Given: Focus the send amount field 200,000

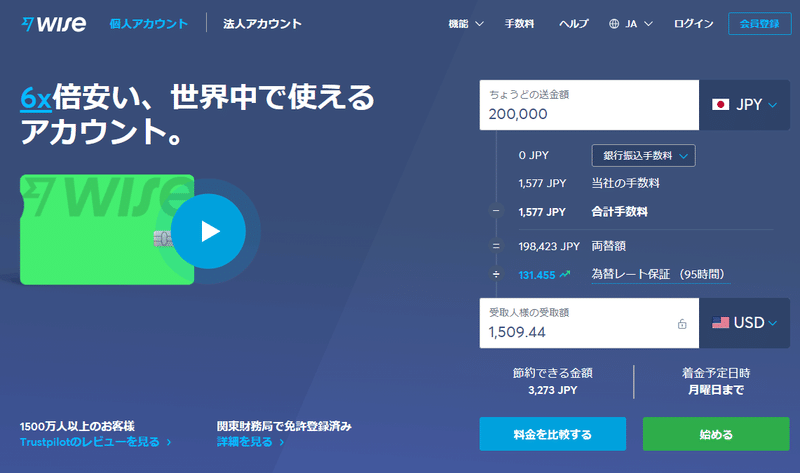Looking at the screenshot, I should (589, 105).
